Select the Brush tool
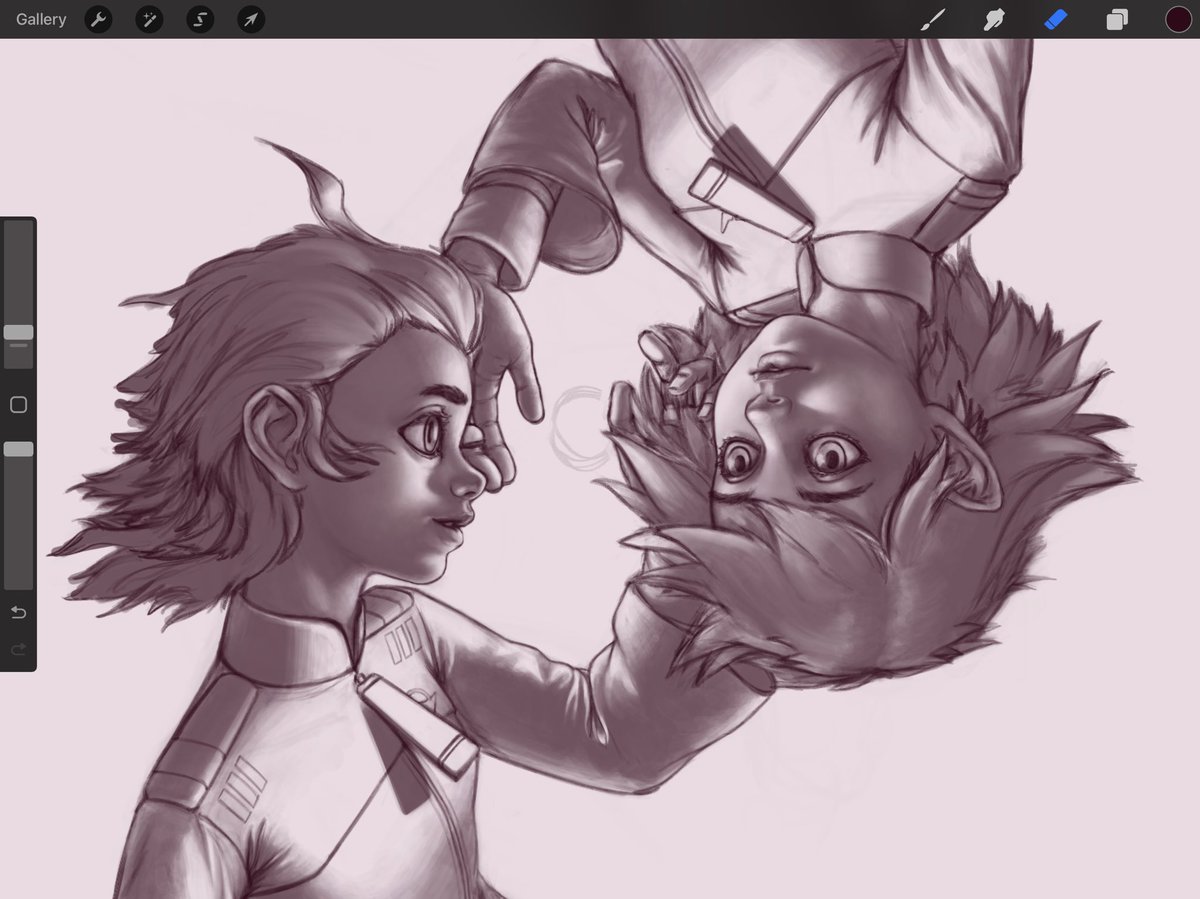Screen dimensions: 1200x899 point(932,19)
